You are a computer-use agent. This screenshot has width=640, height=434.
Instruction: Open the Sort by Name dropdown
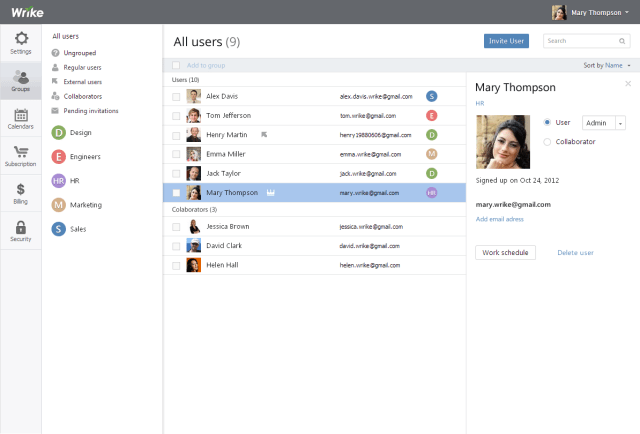[607, 65]
